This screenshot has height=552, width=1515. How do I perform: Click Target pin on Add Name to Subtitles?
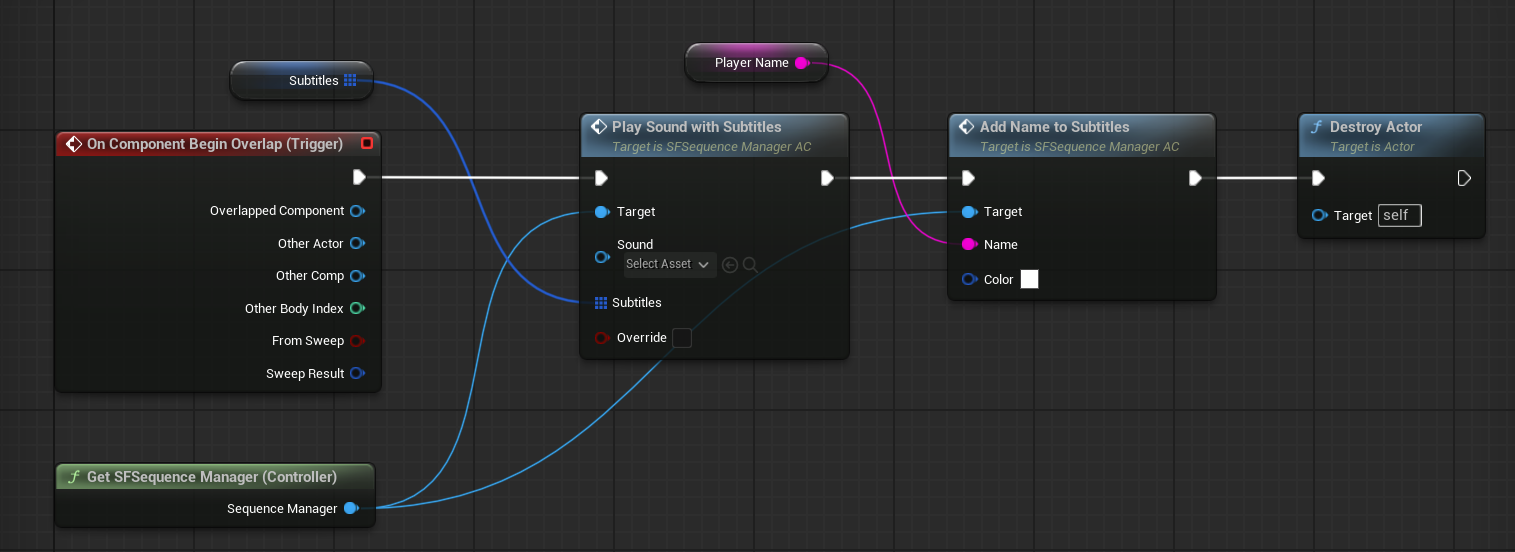tap(968, 212)
